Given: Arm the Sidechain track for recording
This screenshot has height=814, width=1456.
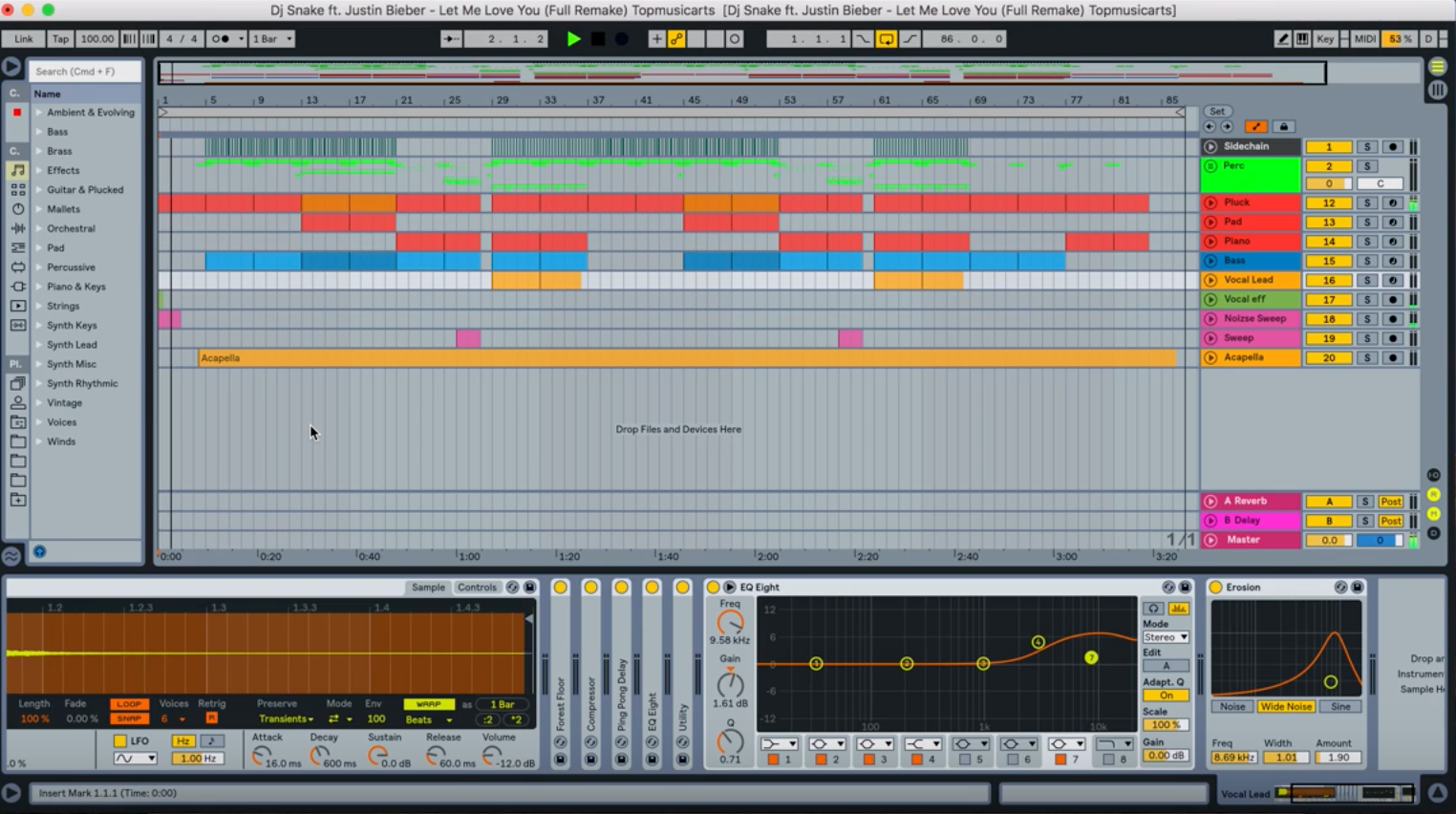Looking at the screenshot, I should click(x=1393, y=147).
